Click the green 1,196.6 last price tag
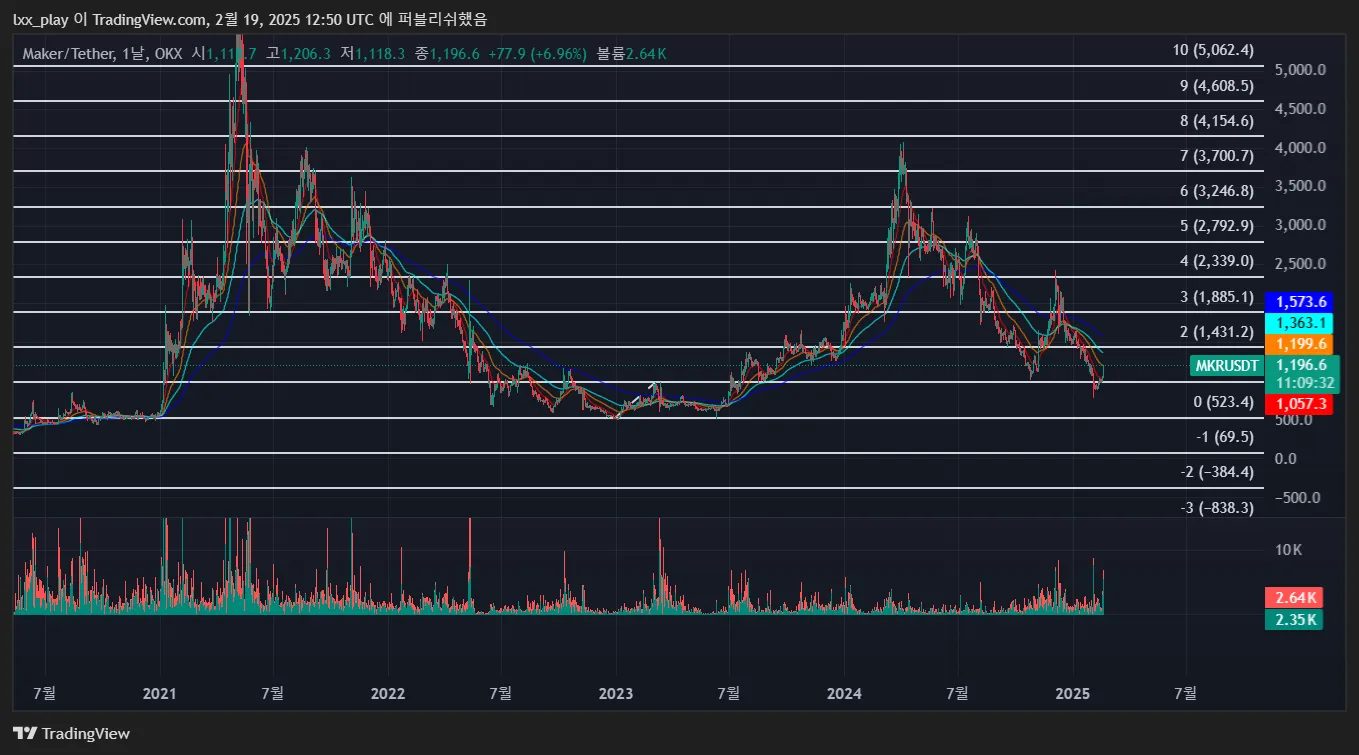 1301,365
